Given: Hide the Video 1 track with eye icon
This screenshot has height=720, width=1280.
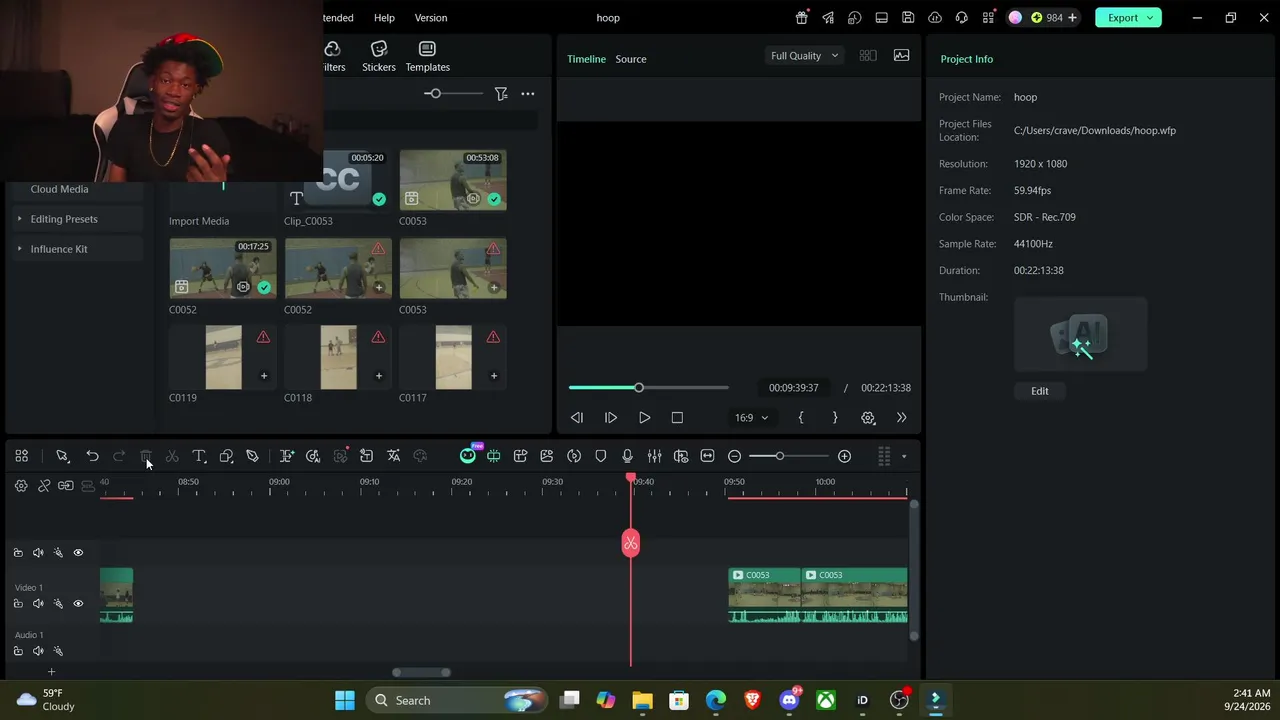Looking at the screenshot, I should 78,603.
